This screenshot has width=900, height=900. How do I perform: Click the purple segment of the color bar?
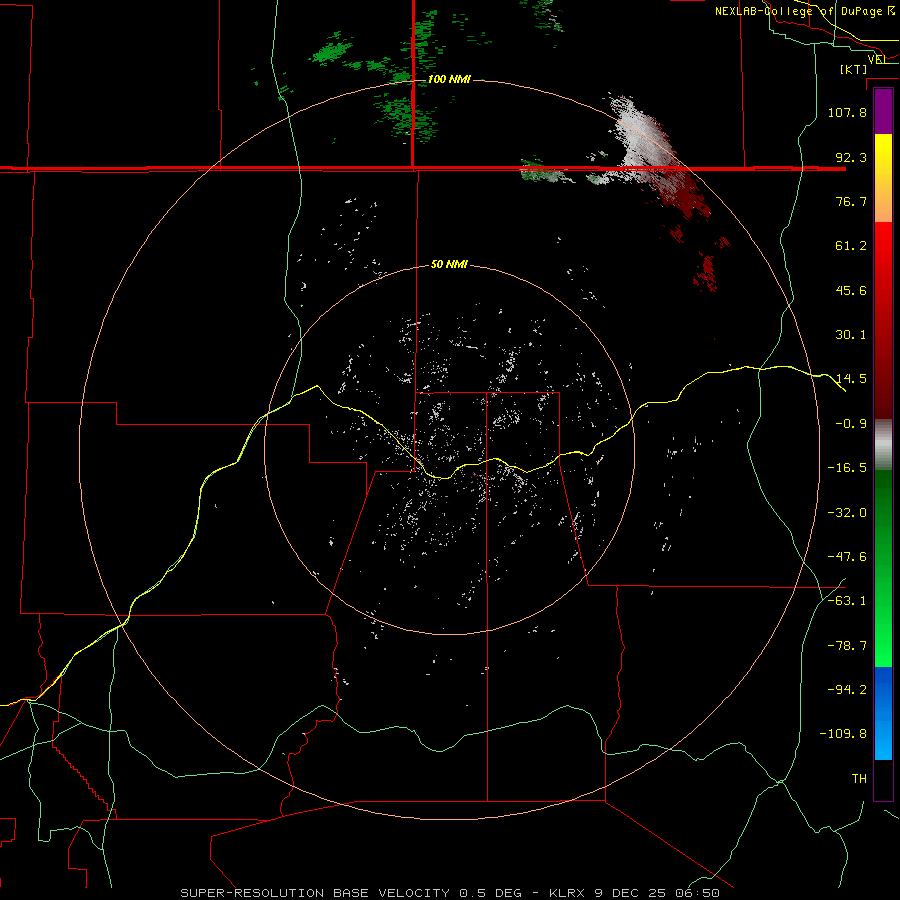(883, 111)
